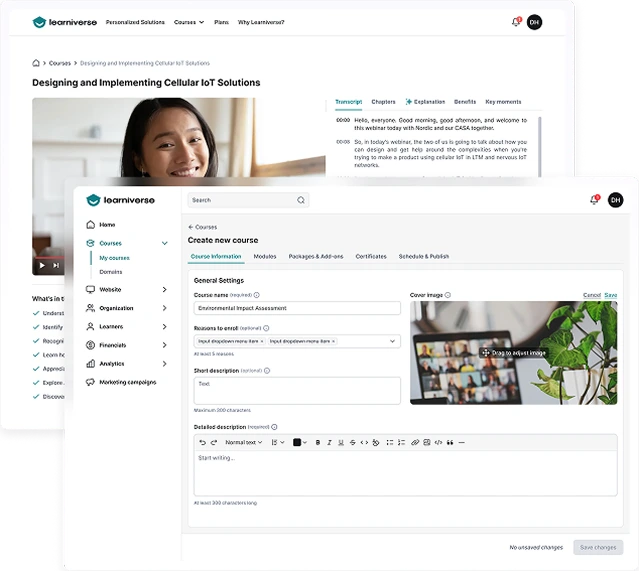639x571 pixels.
Task: Apply strikethrough formatting in editor
Action: click(353, 442)
